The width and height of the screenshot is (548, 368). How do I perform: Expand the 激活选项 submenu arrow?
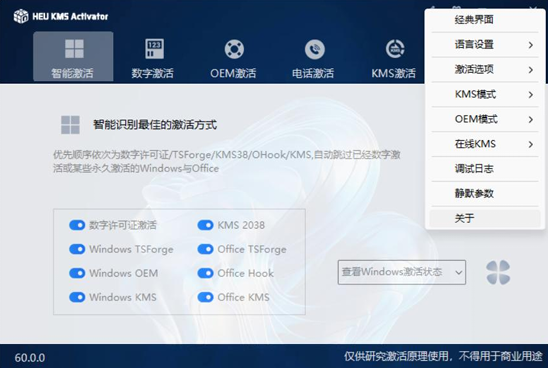(x=531, y=70)
